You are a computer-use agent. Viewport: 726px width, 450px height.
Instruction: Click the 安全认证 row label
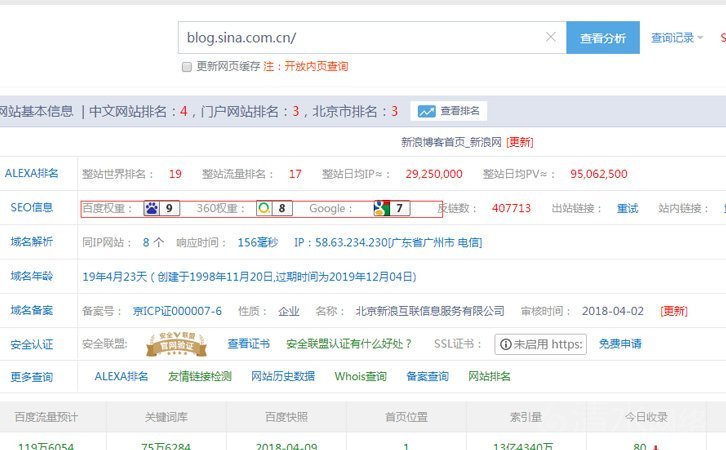(x=31, y=344)
